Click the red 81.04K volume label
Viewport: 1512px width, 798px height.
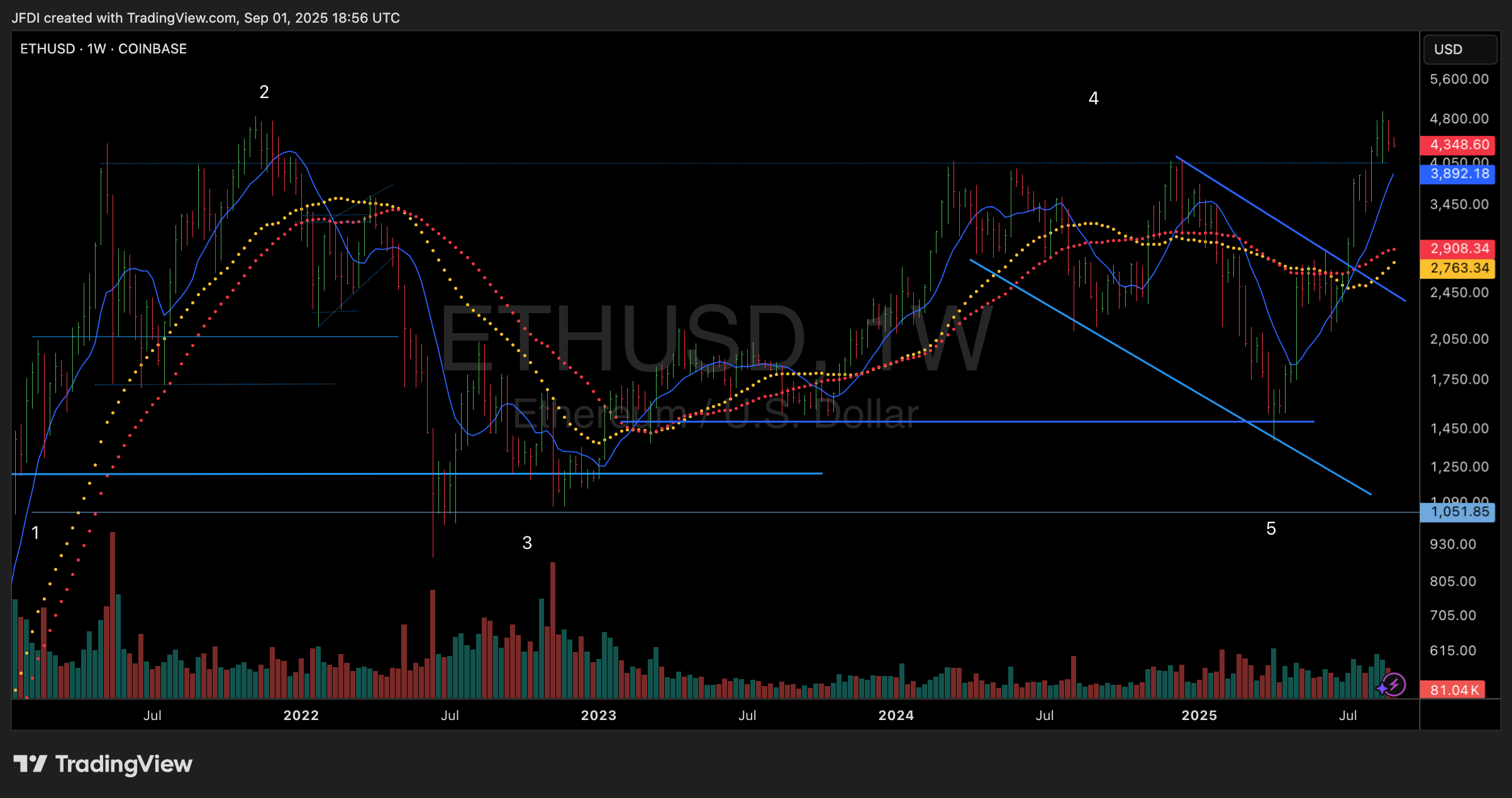[1453, 690]
